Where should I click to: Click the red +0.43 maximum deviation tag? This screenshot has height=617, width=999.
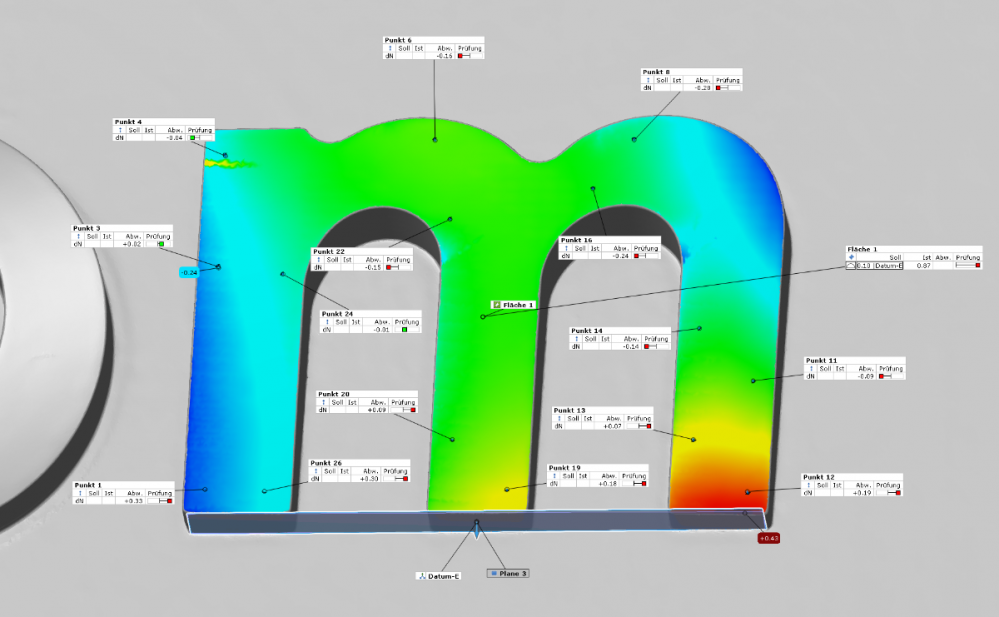[x=768, y=538]
